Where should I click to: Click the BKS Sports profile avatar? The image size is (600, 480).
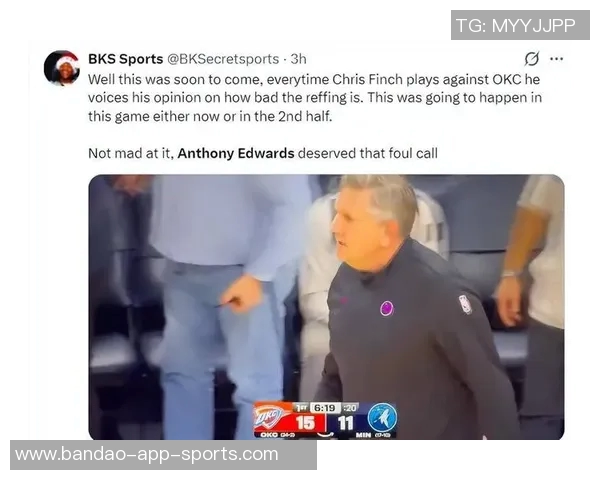[x=62, y=68]
